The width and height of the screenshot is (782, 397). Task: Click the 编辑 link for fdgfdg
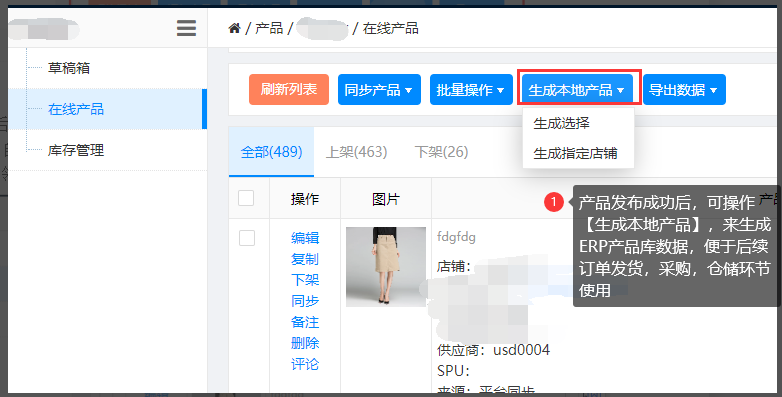305,238
